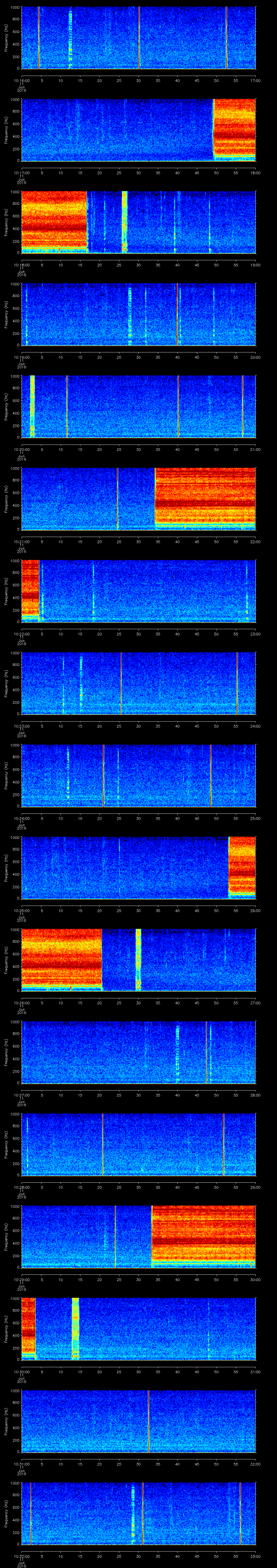
Task: Click the 10:18:00 start time label
Action: (x=21, y=265)
